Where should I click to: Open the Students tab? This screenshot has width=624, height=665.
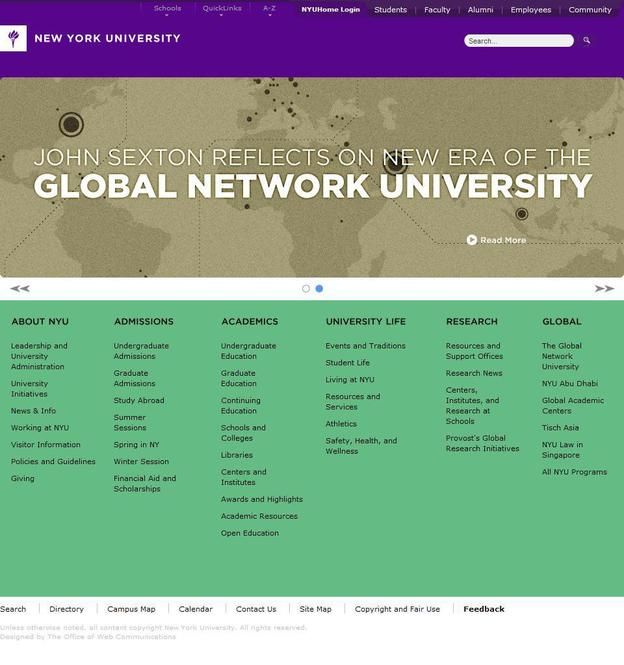pyautogui.click(x=390, y=10)
